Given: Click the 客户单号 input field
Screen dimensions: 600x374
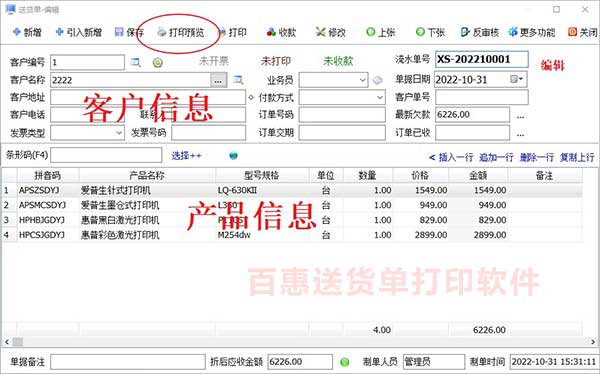Looking at the screenshot, I should pyautogui.click(x=482, y=97).
